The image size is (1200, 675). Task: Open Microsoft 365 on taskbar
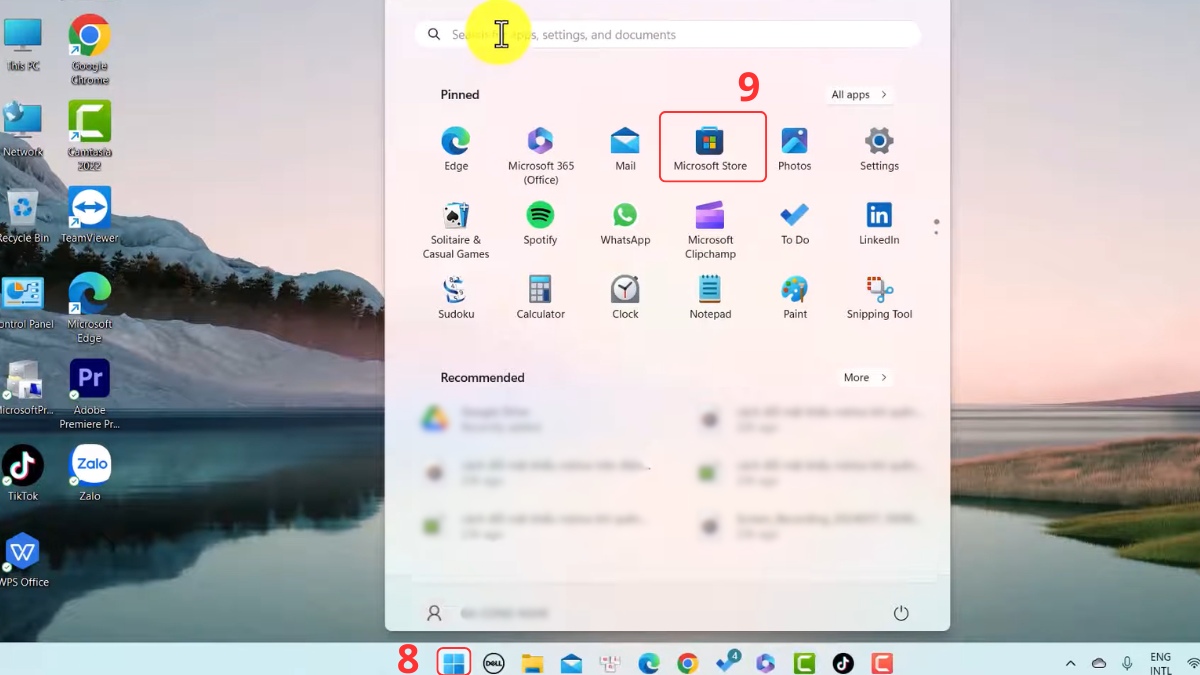(765, 663)
